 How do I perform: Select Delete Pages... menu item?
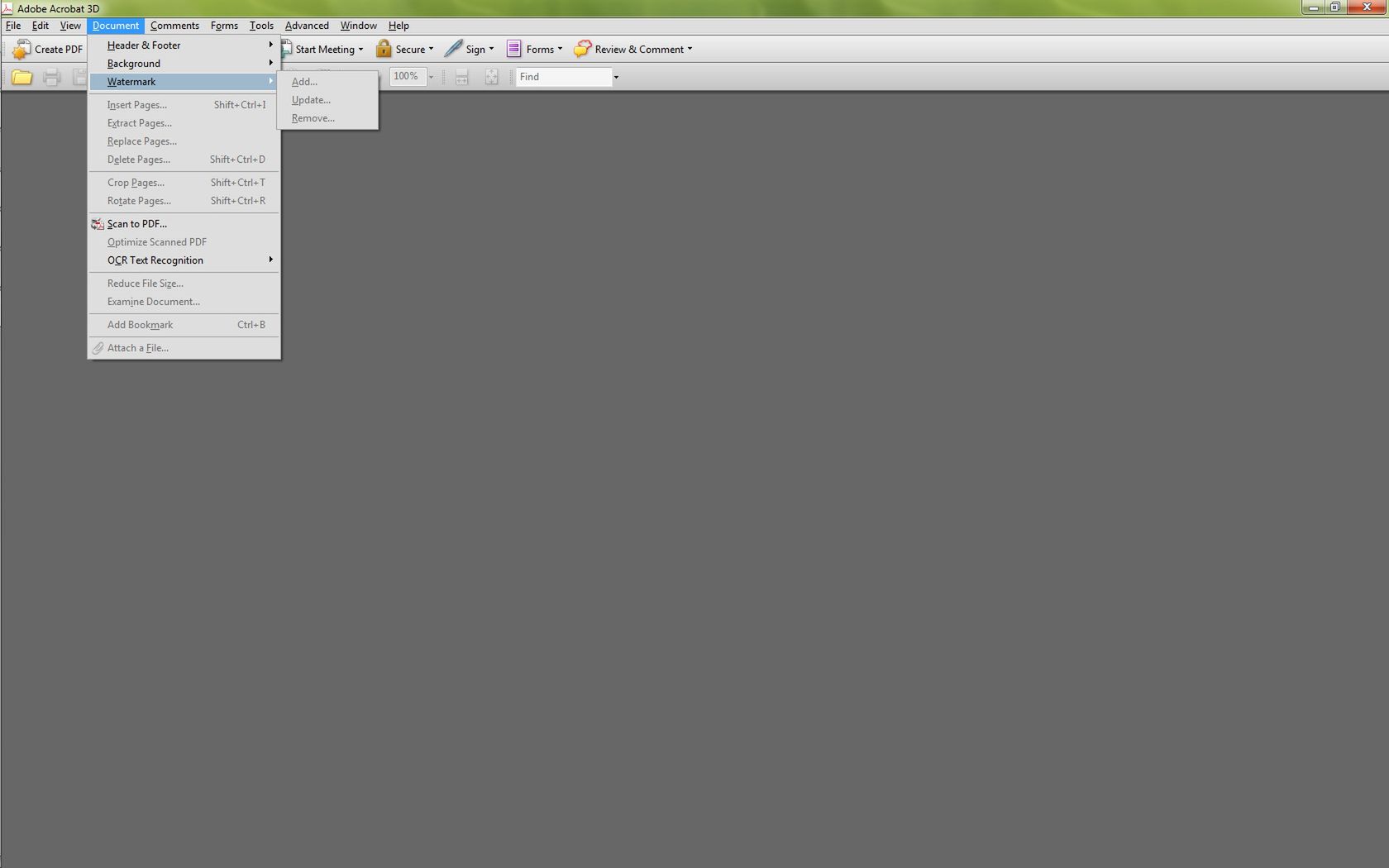coord(184,160)
